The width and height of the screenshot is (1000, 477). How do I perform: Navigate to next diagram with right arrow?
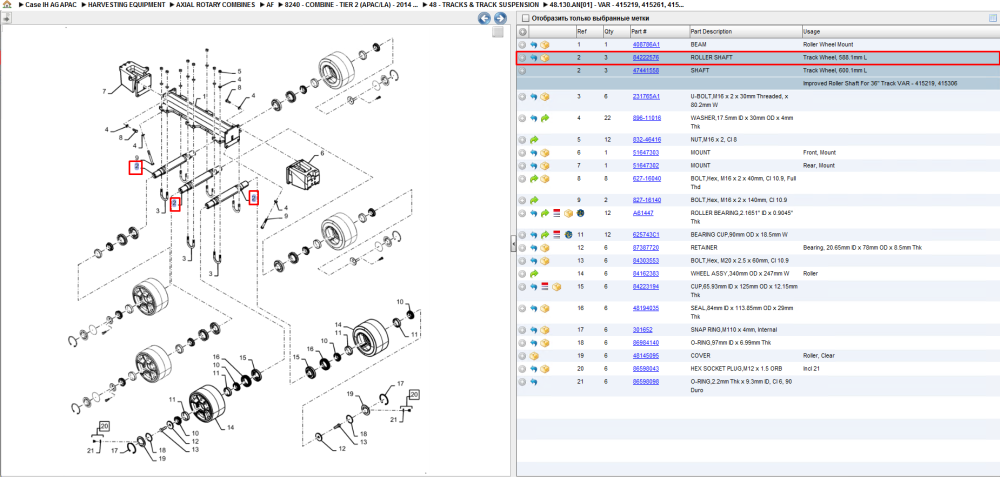[x=500, y=18]
